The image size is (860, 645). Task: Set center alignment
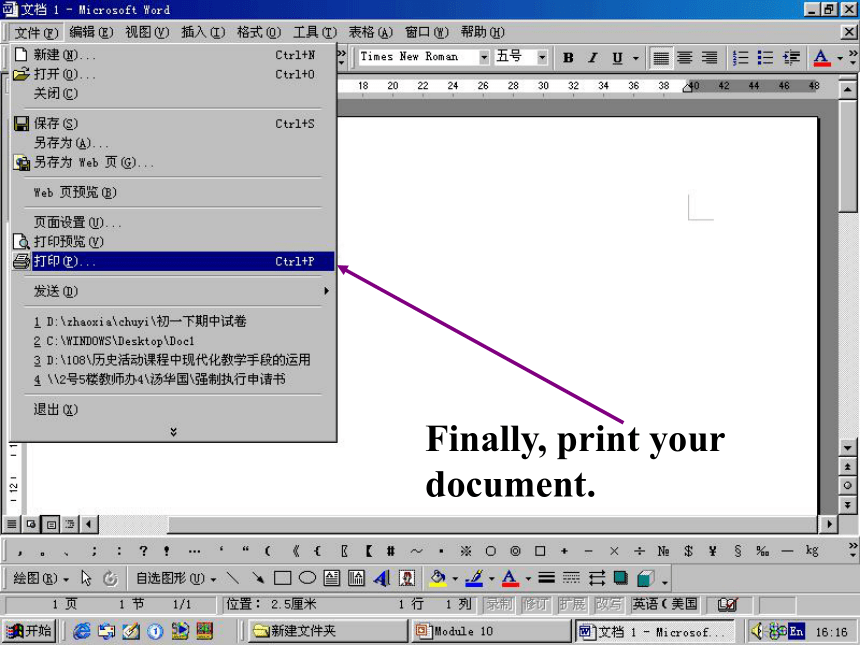pyautogui.click(x=684, y=58)
